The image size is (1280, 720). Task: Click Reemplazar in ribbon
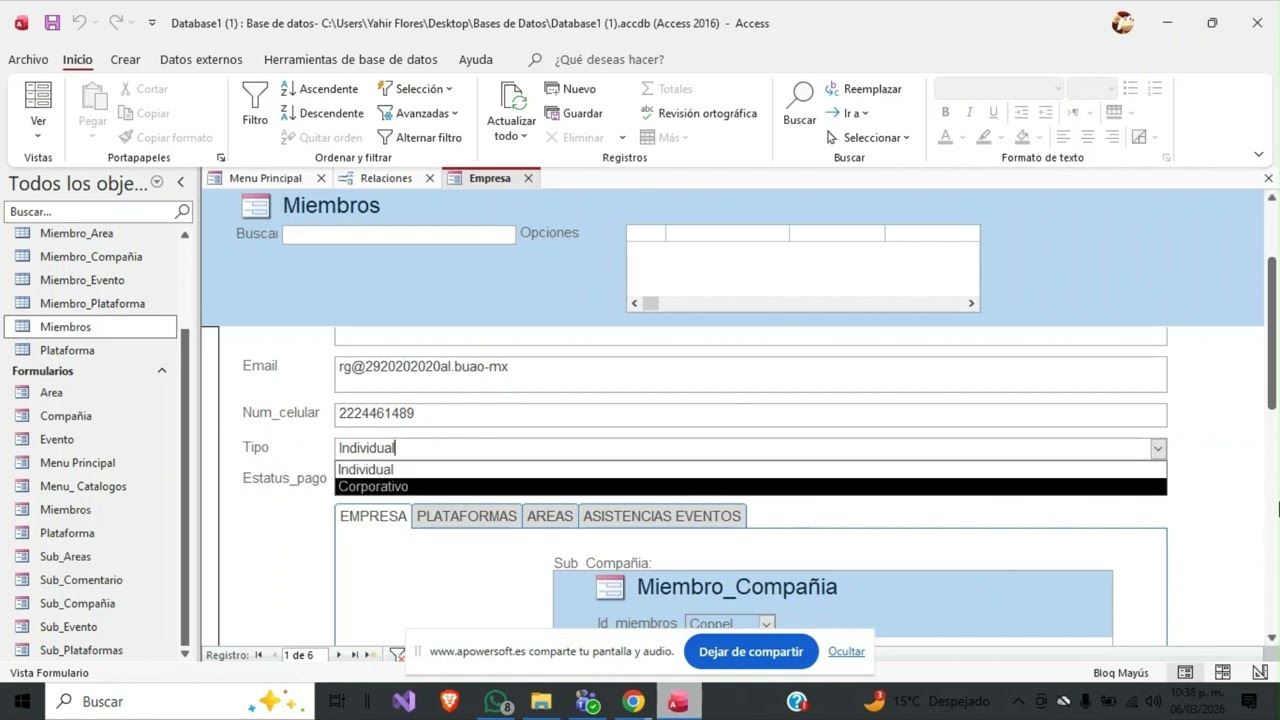863,89
